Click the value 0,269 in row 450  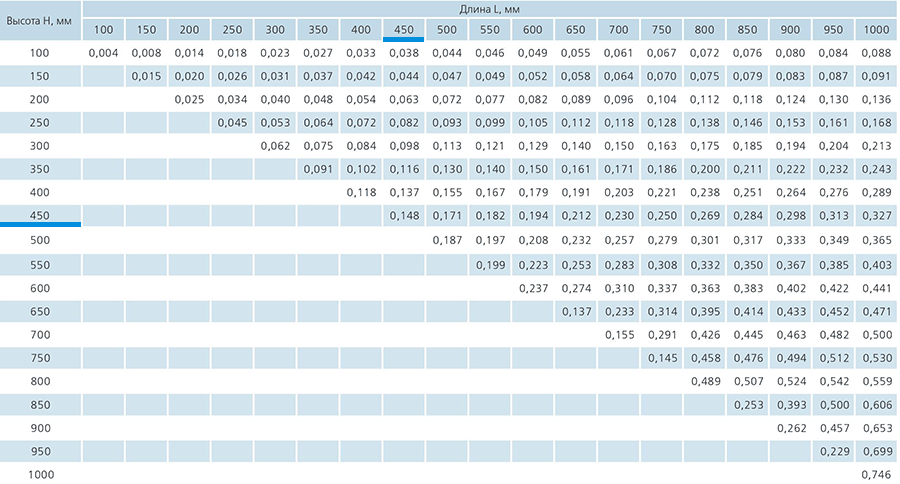(705, 216)
